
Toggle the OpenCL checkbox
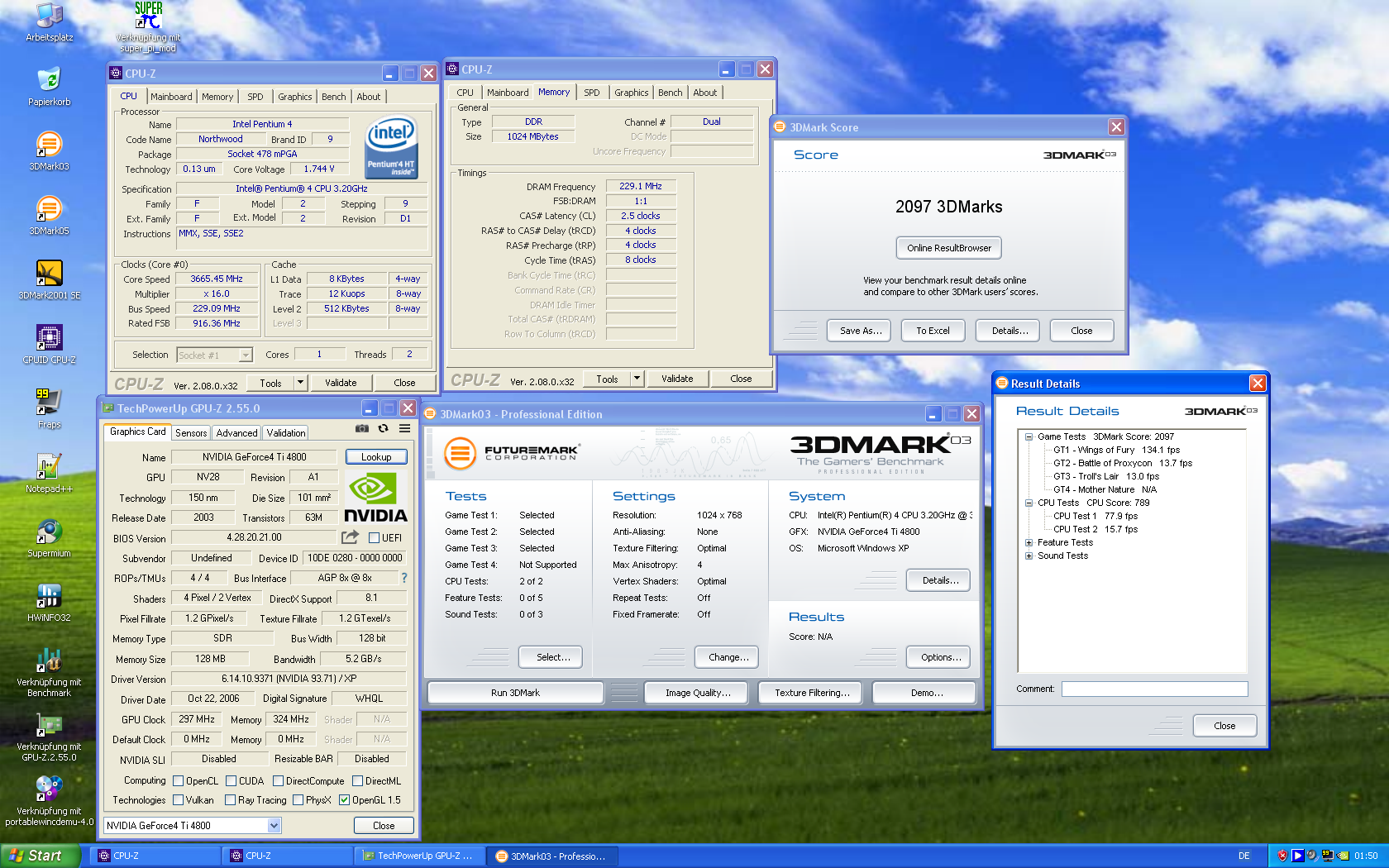click(178, 780)
